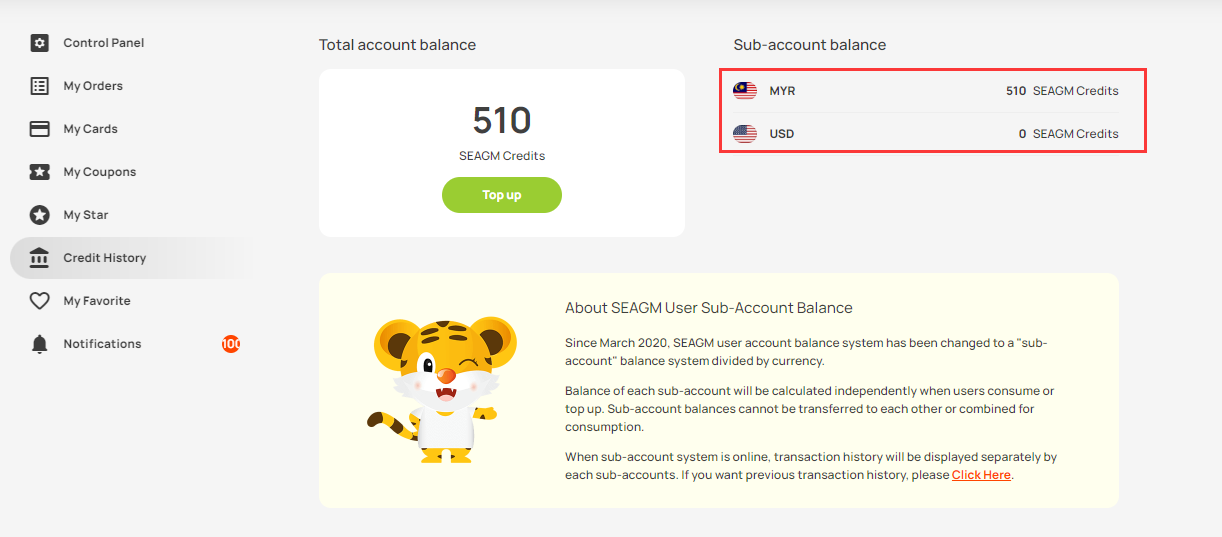Open the My Orders list icon
This screenshot has height=537, width=1222.
pyautogui.click(x=39, y=86)
